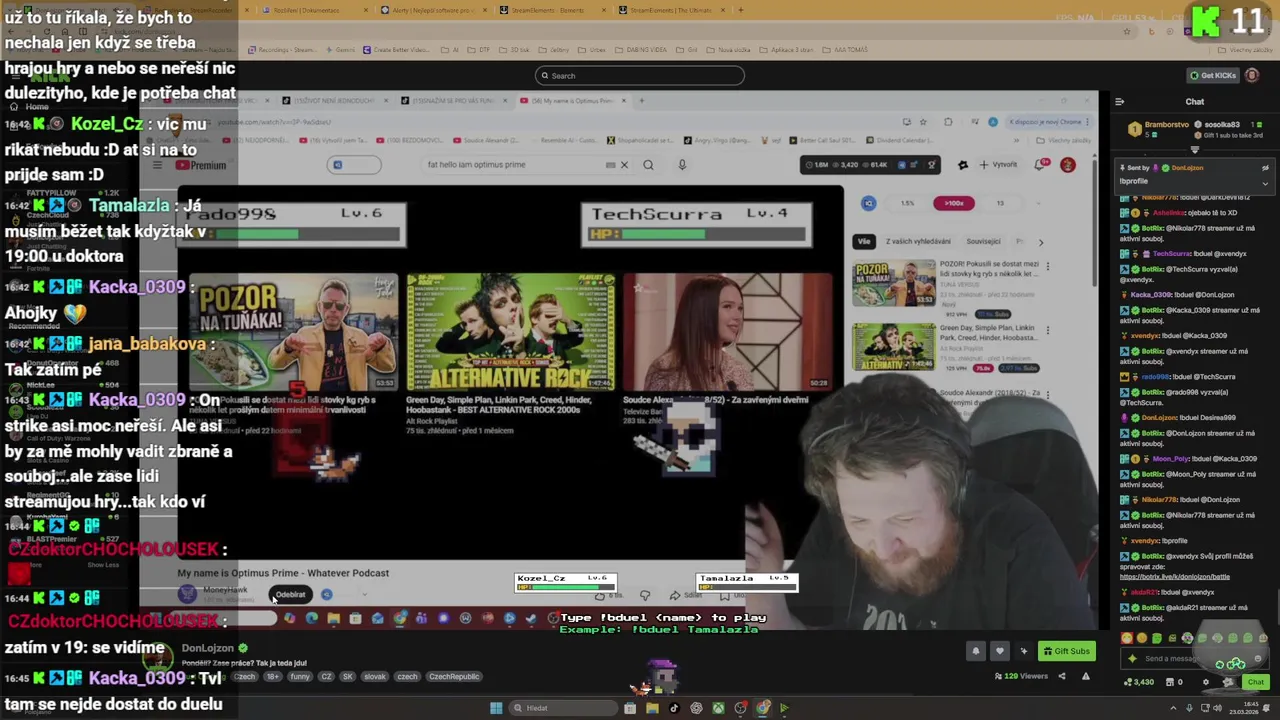
Task: Open the YouTube account avatar
Action: [x=1068, y=165]
